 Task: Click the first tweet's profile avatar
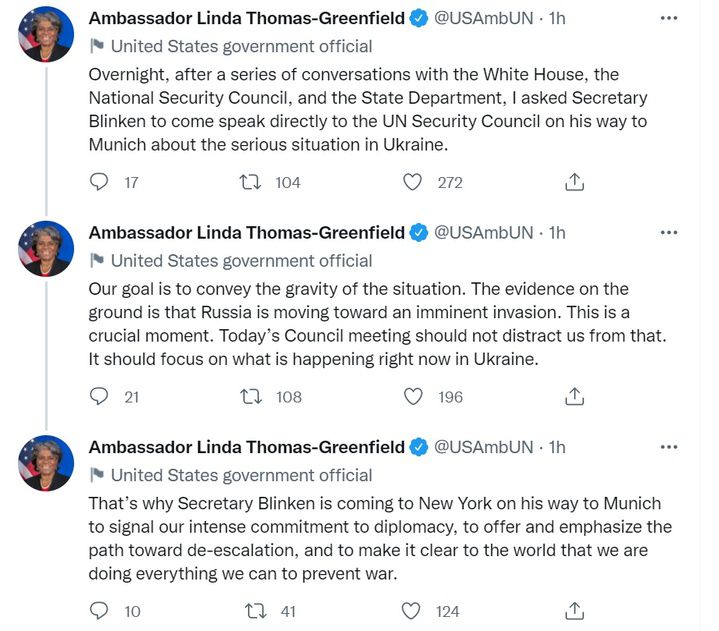pyautogui.click(x=46, y=34)
